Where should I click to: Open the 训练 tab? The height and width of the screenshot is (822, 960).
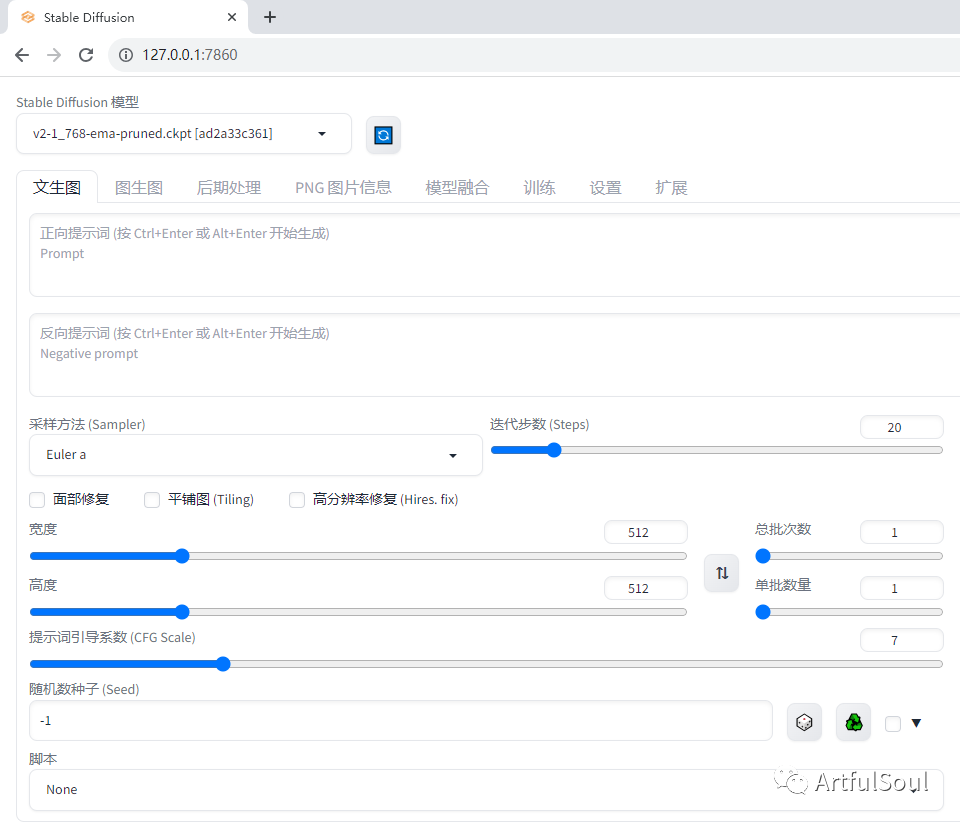(x=539, y=187)
